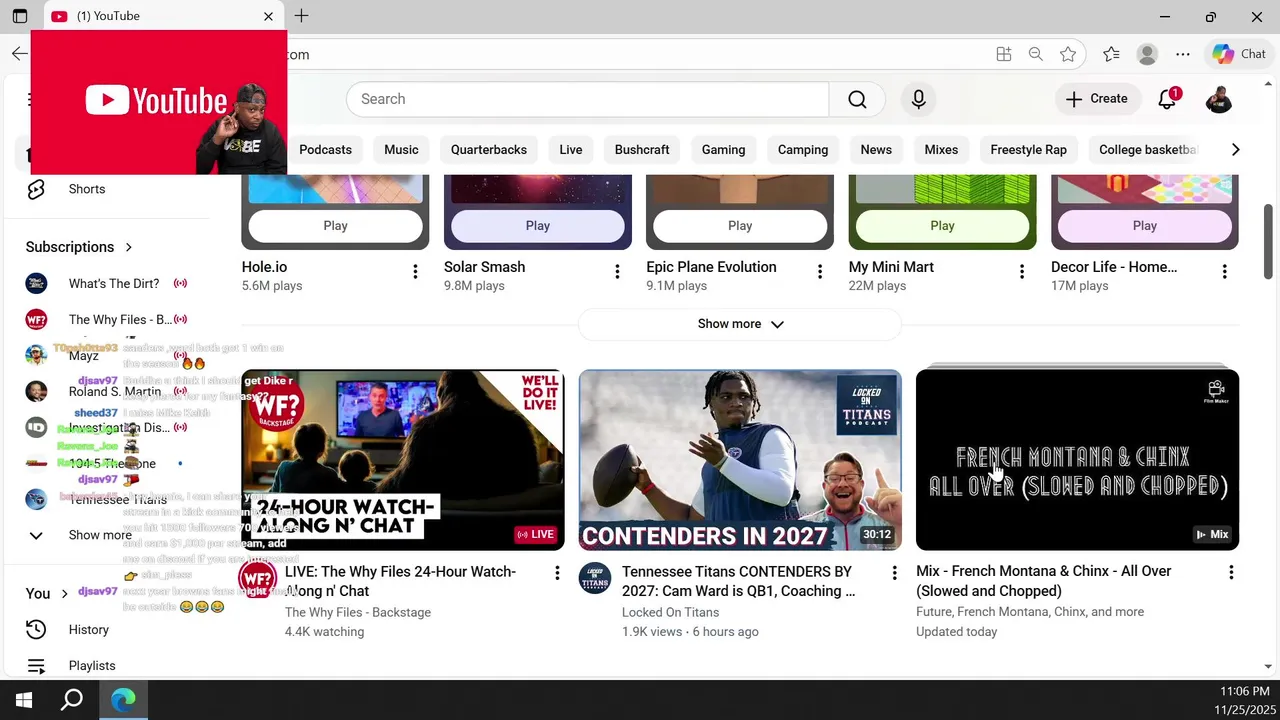Open notifications bell
The width and height of the screenshot is (1280, 720).
pyautogui.click(x=1168, y=99)
